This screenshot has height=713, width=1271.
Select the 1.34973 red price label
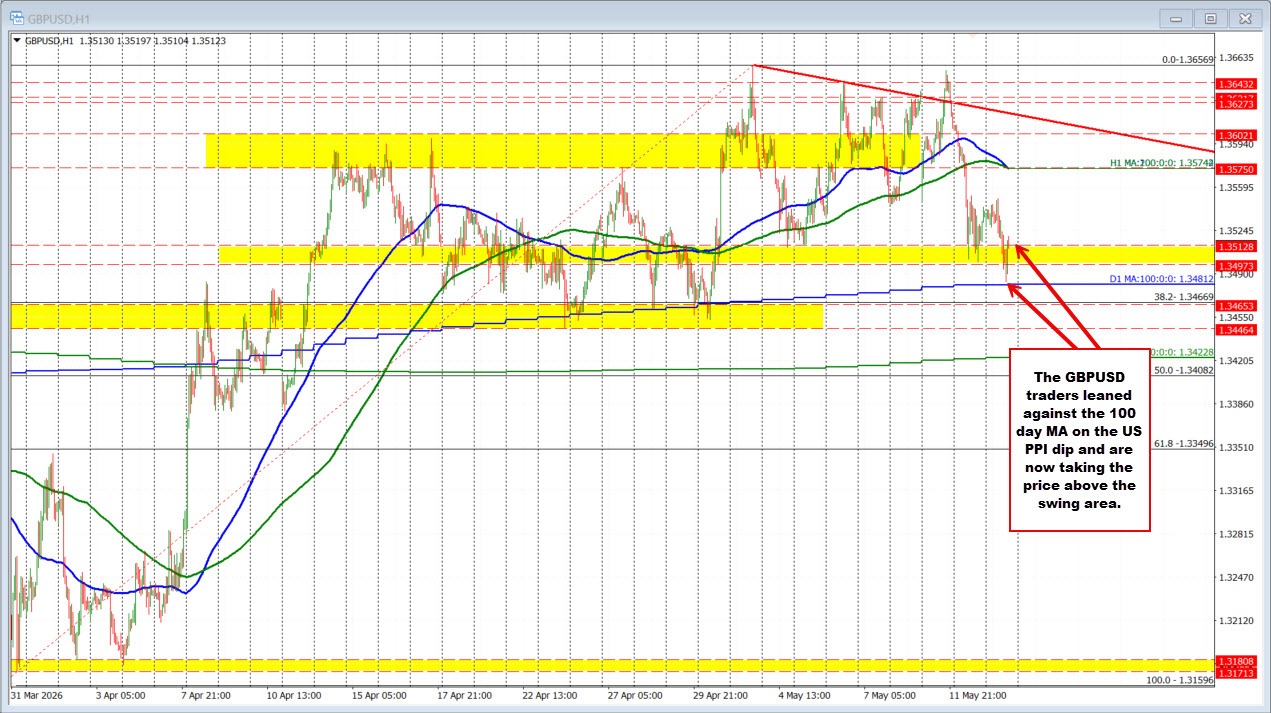coord(1237,264)
